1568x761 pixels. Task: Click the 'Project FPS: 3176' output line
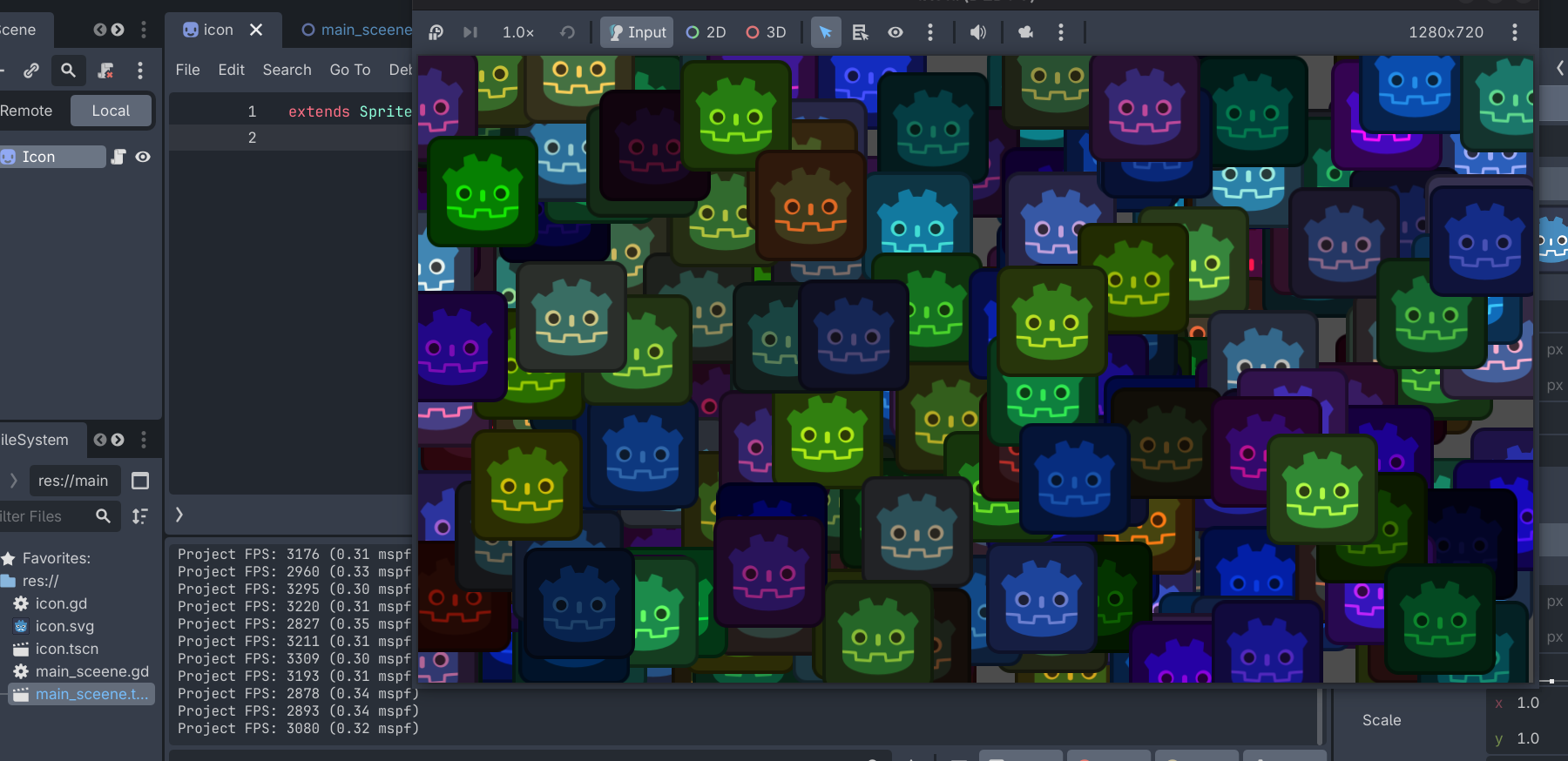(294, 555)
